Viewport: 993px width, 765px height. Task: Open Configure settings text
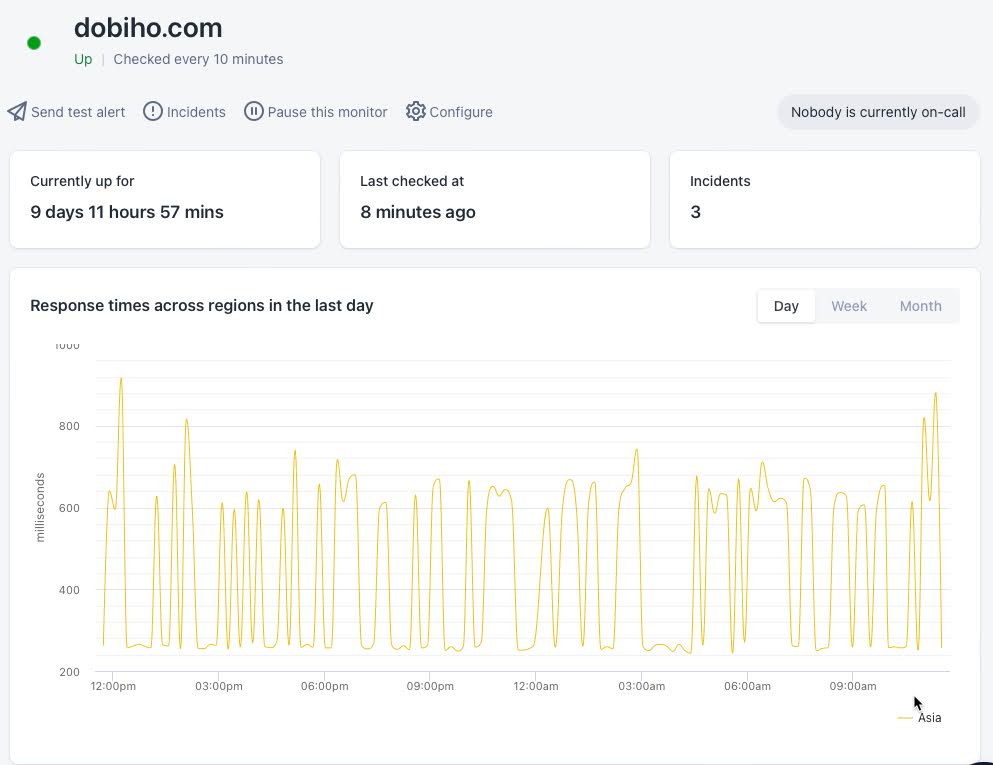pyautogui.click(x=461, y=112)
